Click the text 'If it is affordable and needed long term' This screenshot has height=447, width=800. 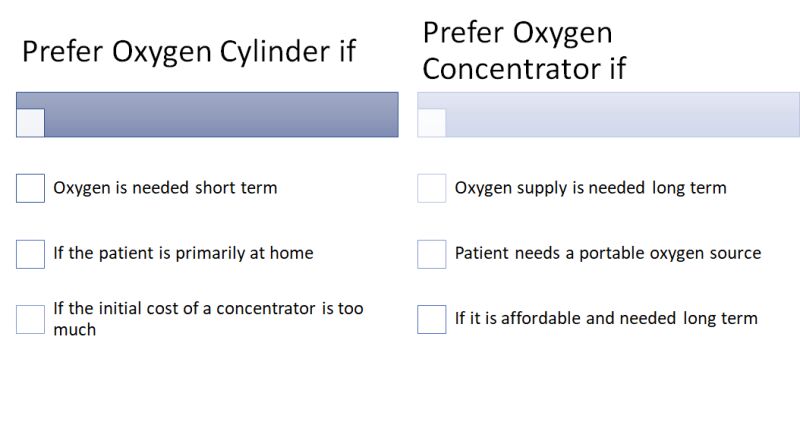(606, 319)
